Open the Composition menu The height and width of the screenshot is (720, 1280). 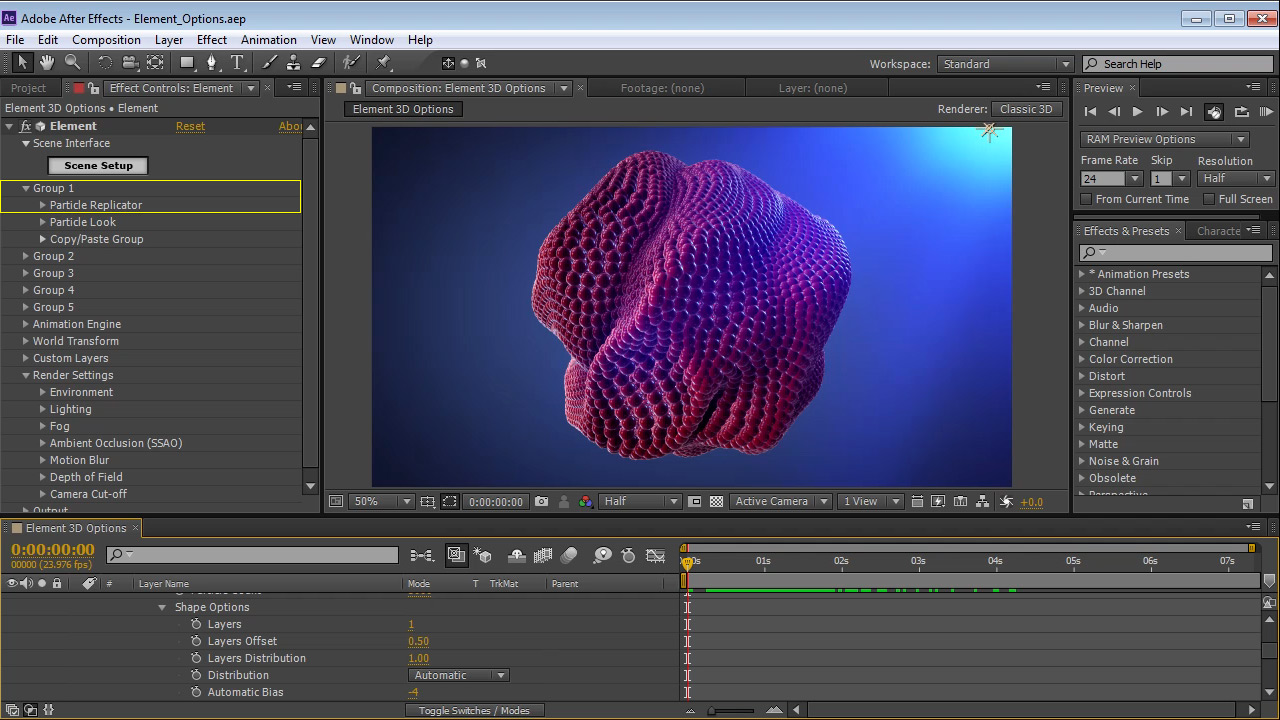click(106, 39)
